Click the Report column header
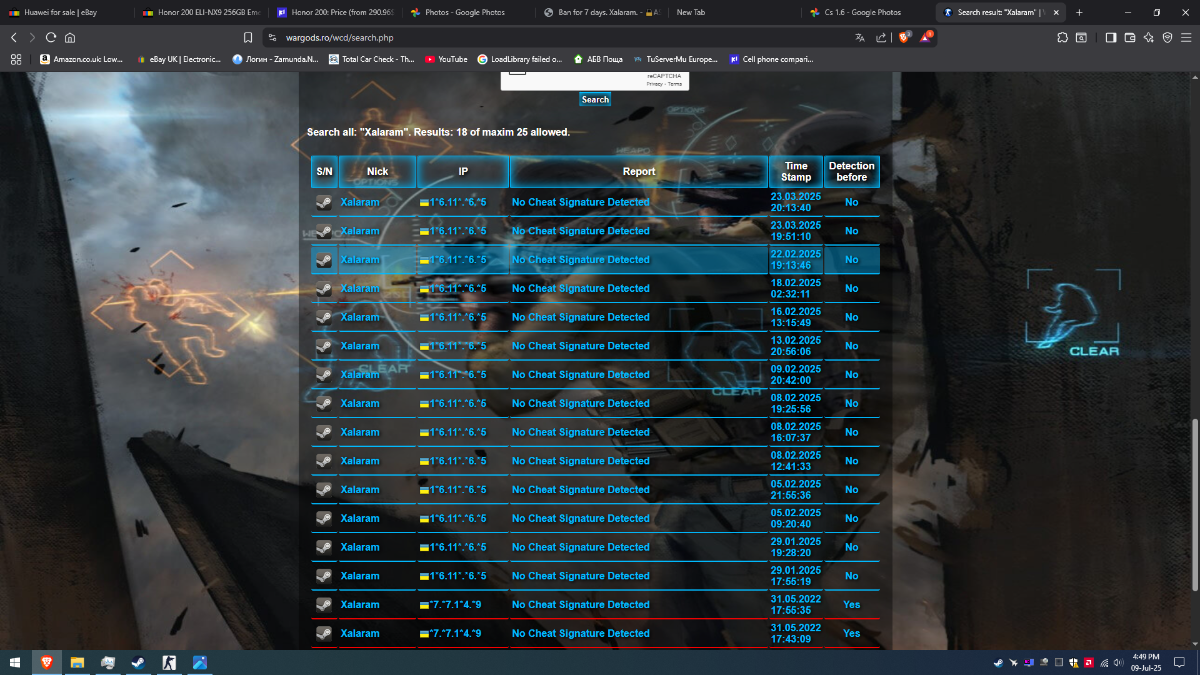This screenshot has height=675, width=1200. click(x=639, y=172)
